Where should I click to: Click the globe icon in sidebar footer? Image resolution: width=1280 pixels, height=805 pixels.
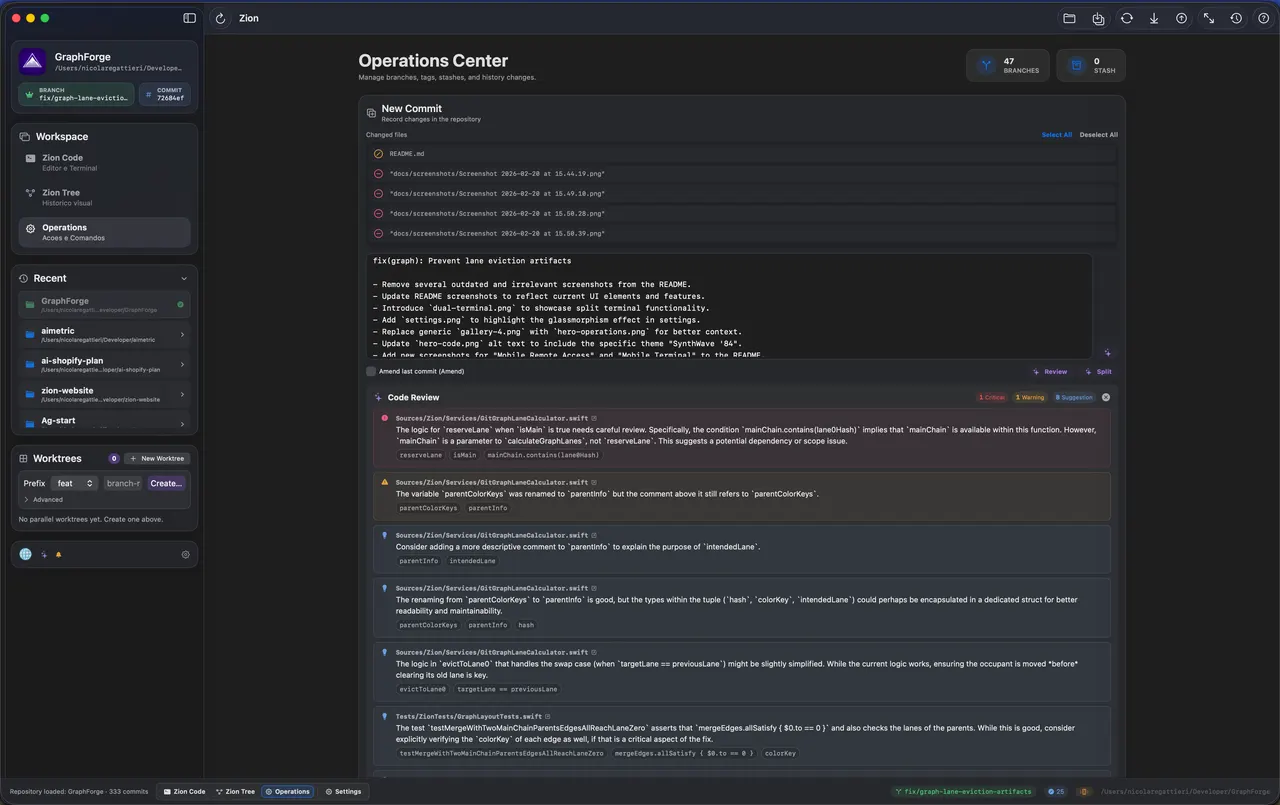tap(26, 554)
